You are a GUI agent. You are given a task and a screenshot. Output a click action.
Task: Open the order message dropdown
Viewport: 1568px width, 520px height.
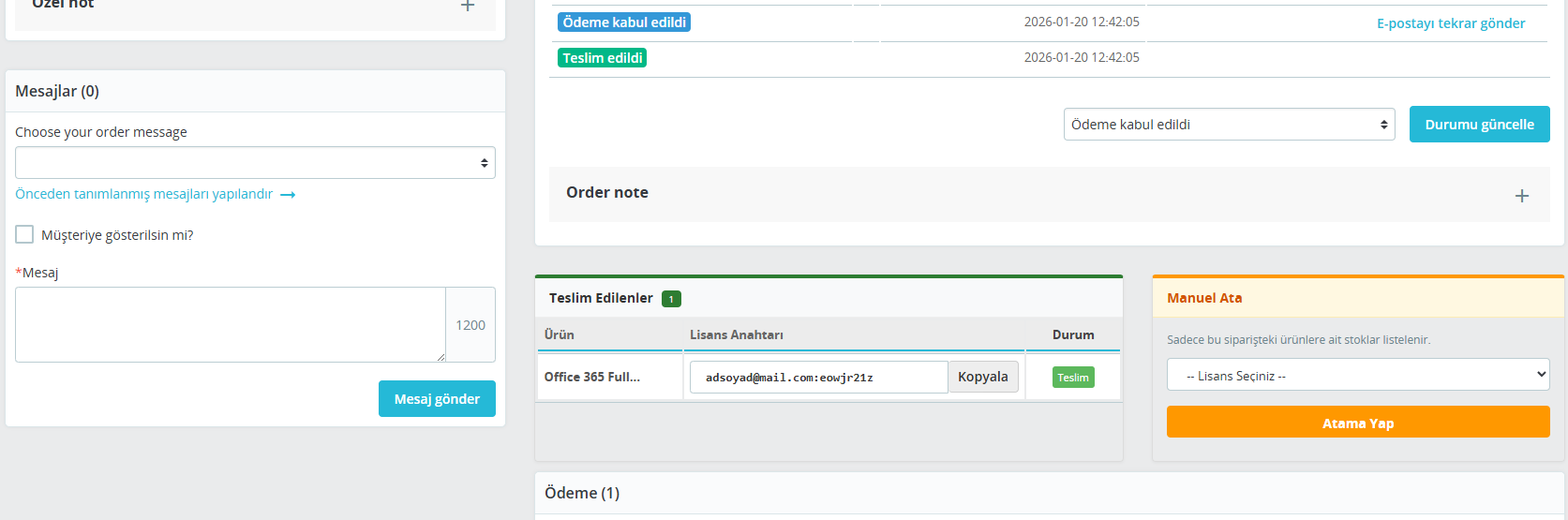click(x=255, y=163)
